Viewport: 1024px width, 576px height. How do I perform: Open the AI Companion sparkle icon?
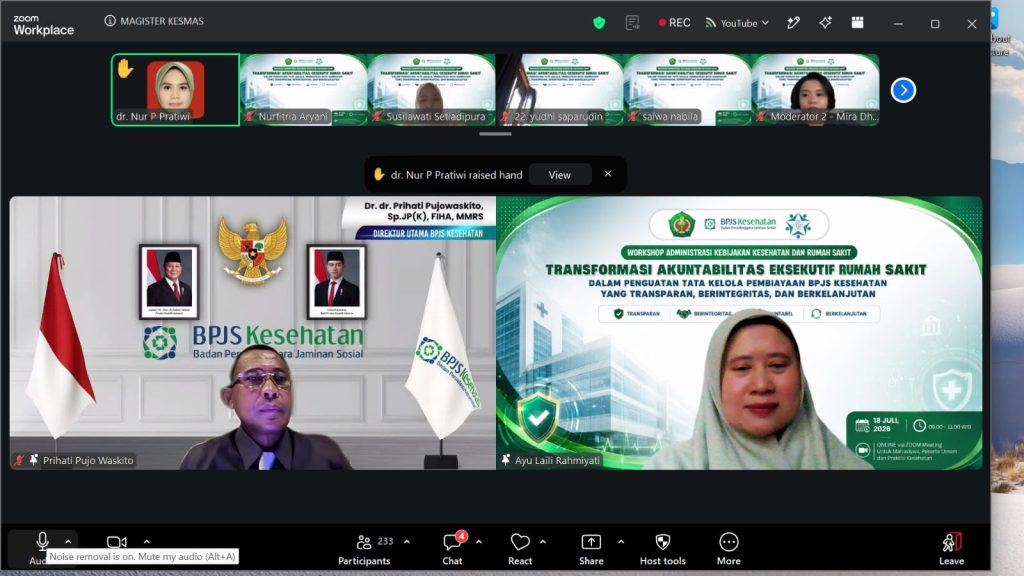point(825,23)
